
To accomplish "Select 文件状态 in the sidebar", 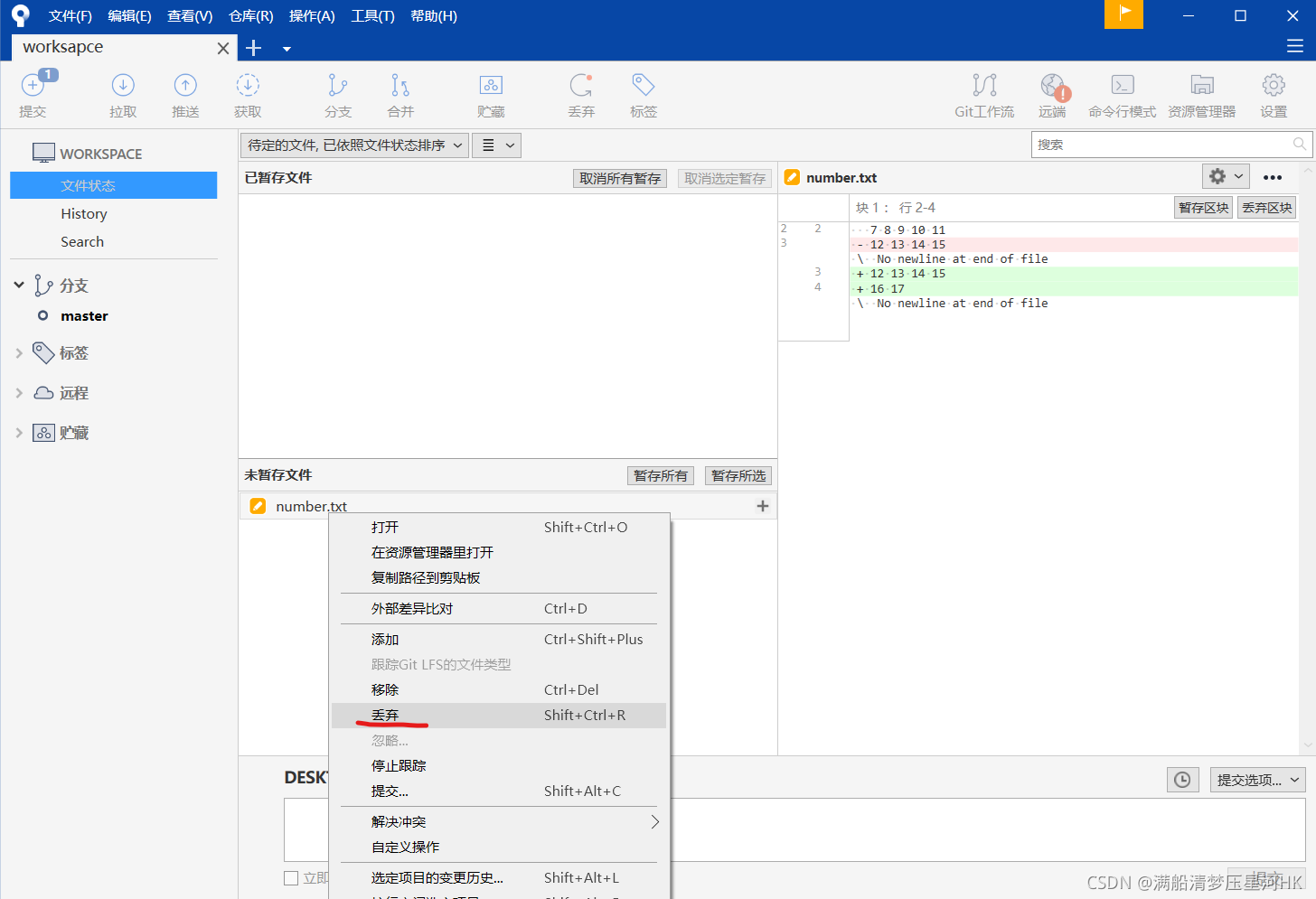I will coord(114,185).
